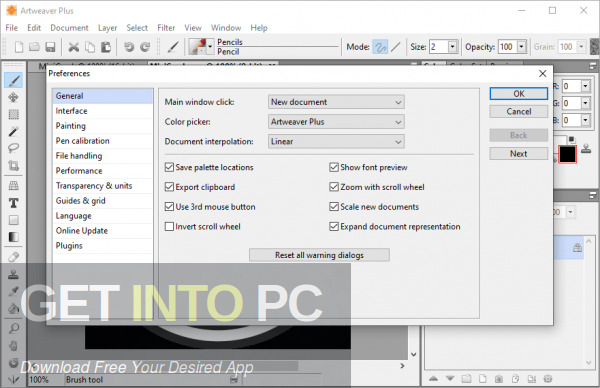The height and width of the screenshot is (388, 600).
Task: Click the Redo arrow icon
Action: pyautogui.click(x=145, y=47)
